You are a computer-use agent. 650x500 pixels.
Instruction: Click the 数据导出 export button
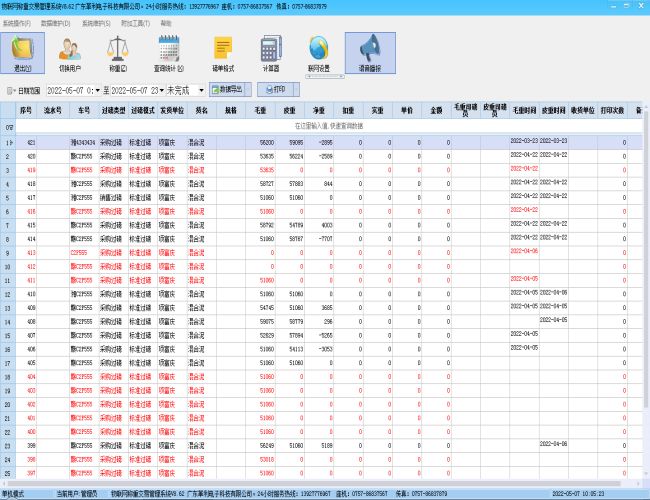pos(228,90)
